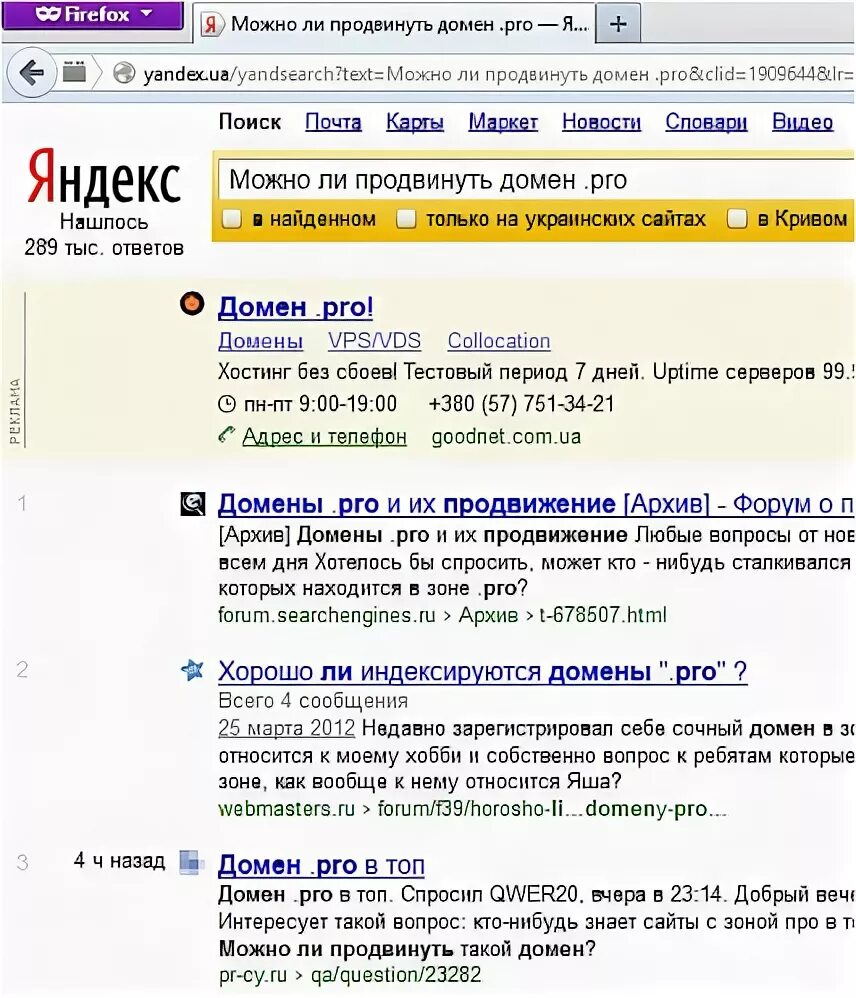Screen dimensions: 856x998
Task: Enable the 'в найденном' checkbox
Action: pos(231,219)
